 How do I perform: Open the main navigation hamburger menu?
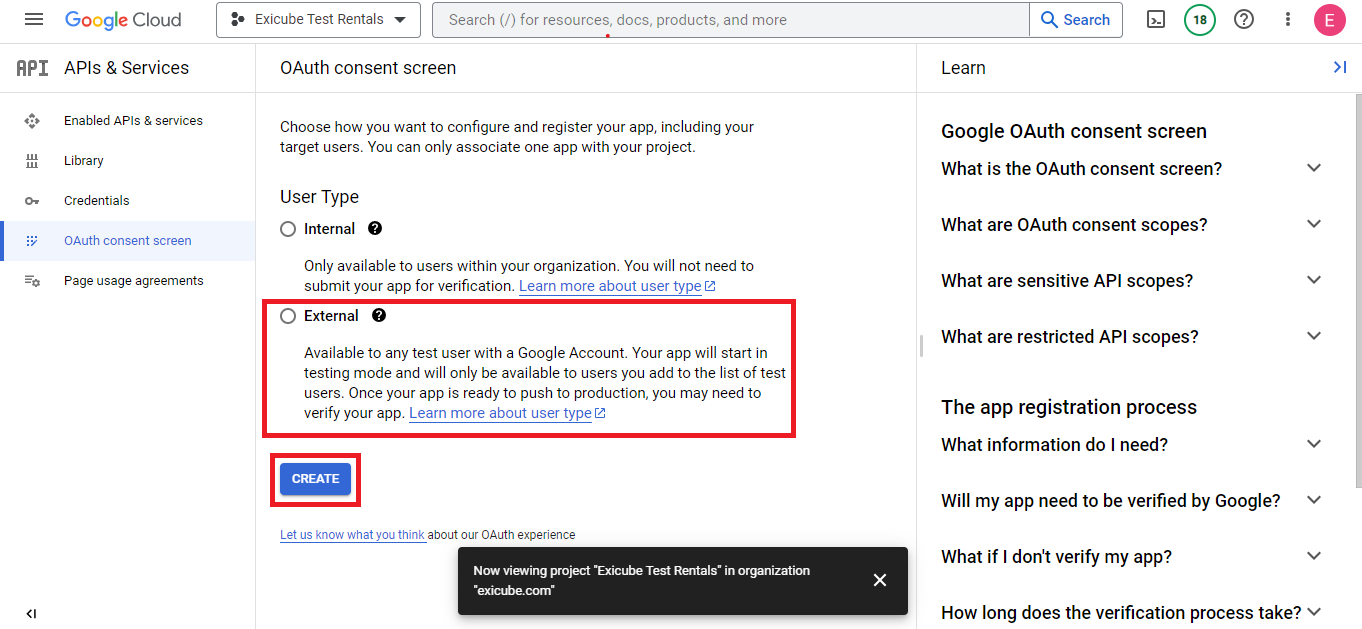pyautogui.click(x=34, y=20)
